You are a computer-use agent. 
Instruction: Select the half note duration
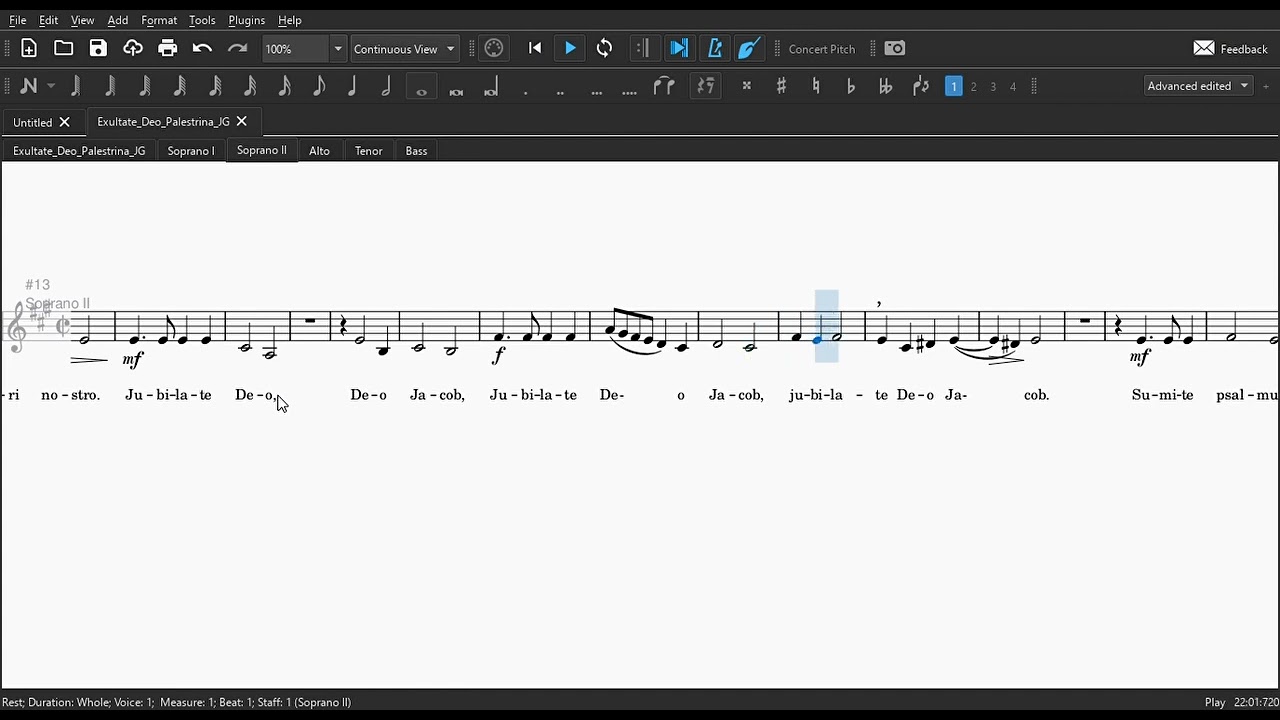(x=386, y=86)
